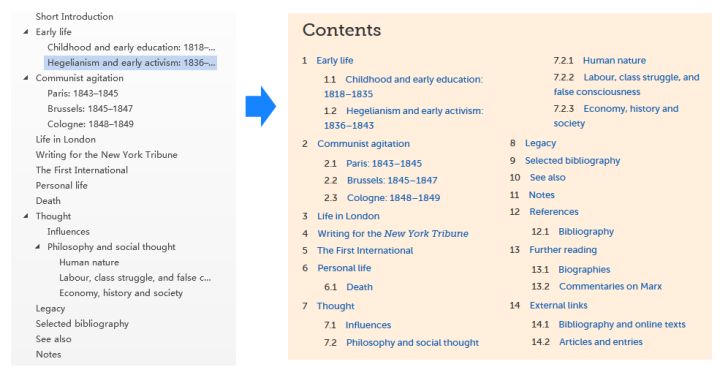Open the Life in London contents link
Image resolution: width=720 pixels, height=367 pixels.
348,216
